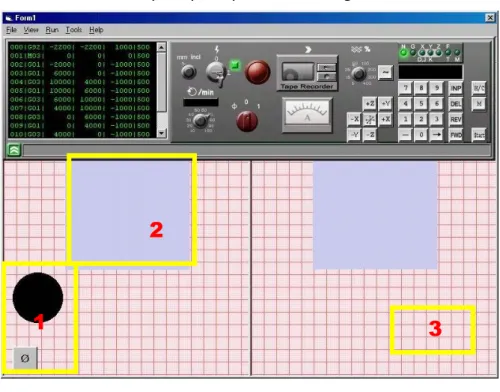This screenshot has height=392, width=500.
Task: Jog the axis with +X key
Action: click(385, 119)
